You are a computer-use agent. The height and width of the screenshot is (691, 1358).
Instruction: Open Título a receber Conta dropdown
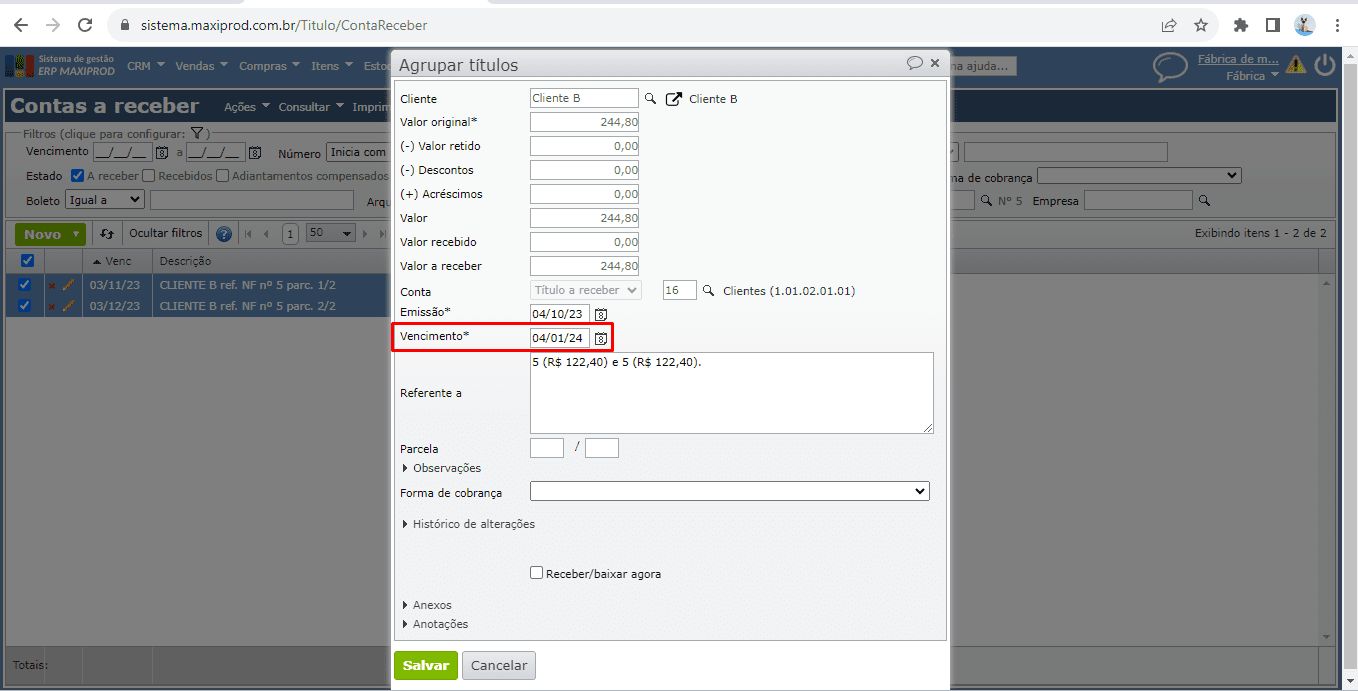point(586,290)
